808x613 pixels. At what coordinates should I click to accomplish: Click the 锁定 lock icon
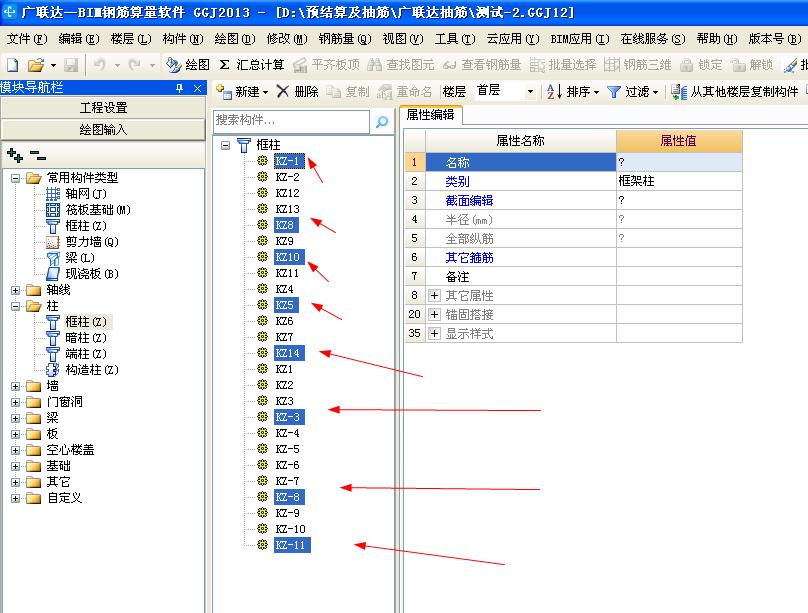point(701,65)
